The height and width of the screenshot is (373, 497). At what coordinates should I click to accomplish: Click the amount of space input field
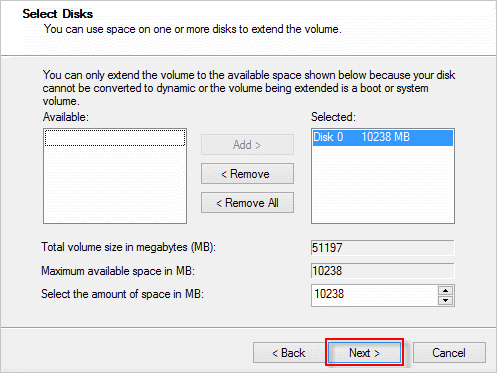pyautogui.click(x=375, y=295)
